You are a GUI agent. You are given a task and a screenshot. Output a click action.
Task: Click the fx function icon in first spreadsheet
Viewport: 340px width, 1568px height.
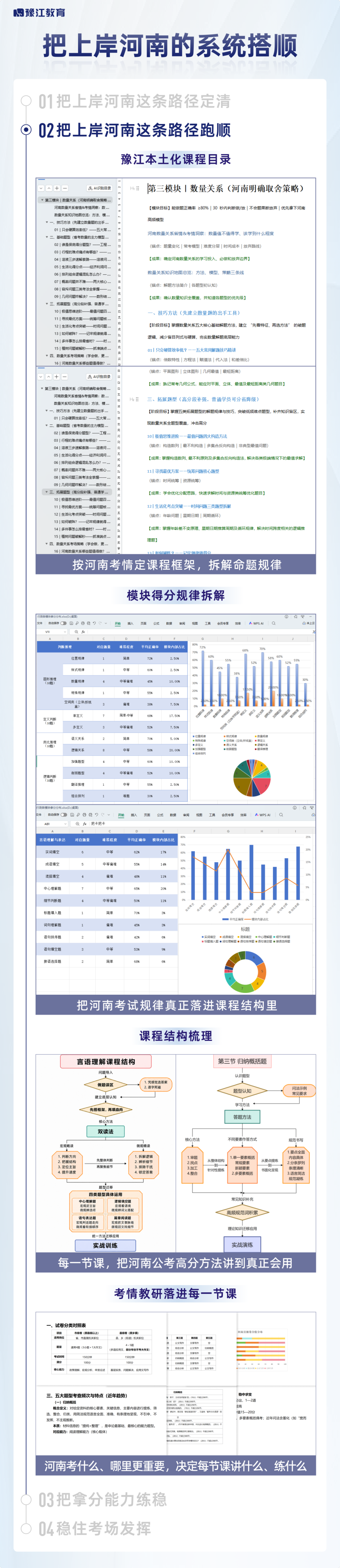pyautogui.click(x=83, y=632)
